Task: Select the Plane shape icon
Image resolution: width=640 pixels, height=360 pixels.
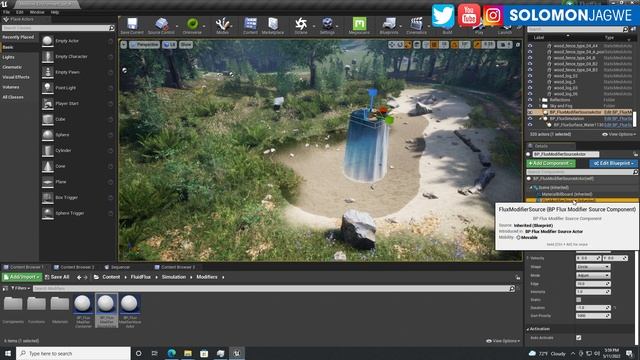Action: 48,182
